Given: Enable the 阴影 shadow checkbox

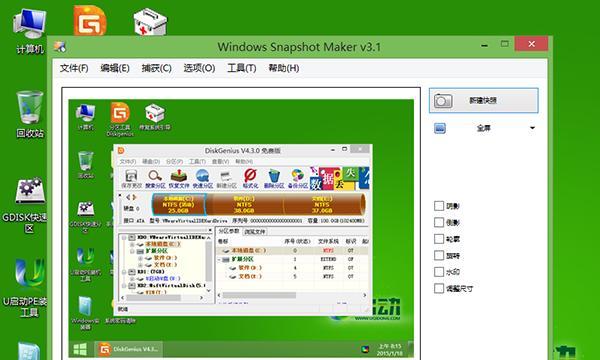Looking at the screenshot, I should point(439,206).
